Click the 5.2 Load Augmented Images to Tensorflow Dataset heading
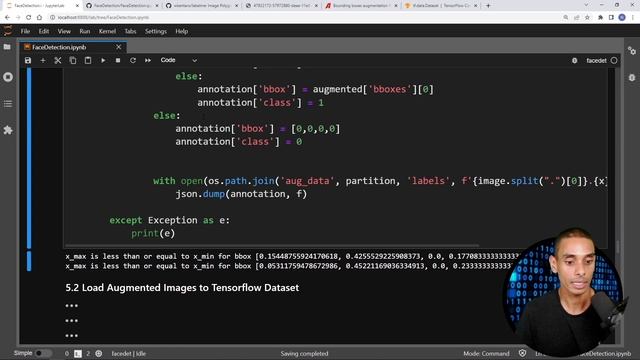The height and width of the screenshot is (360, 640). [182, 288]
